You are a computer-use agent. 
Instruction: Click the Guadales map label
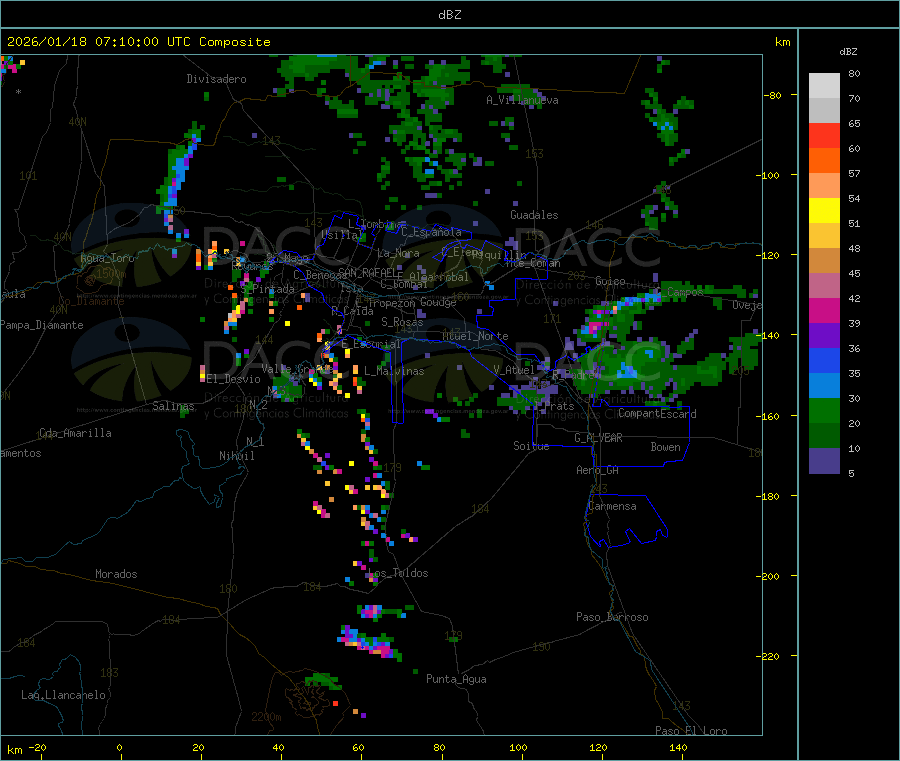(x=534, y=215)
